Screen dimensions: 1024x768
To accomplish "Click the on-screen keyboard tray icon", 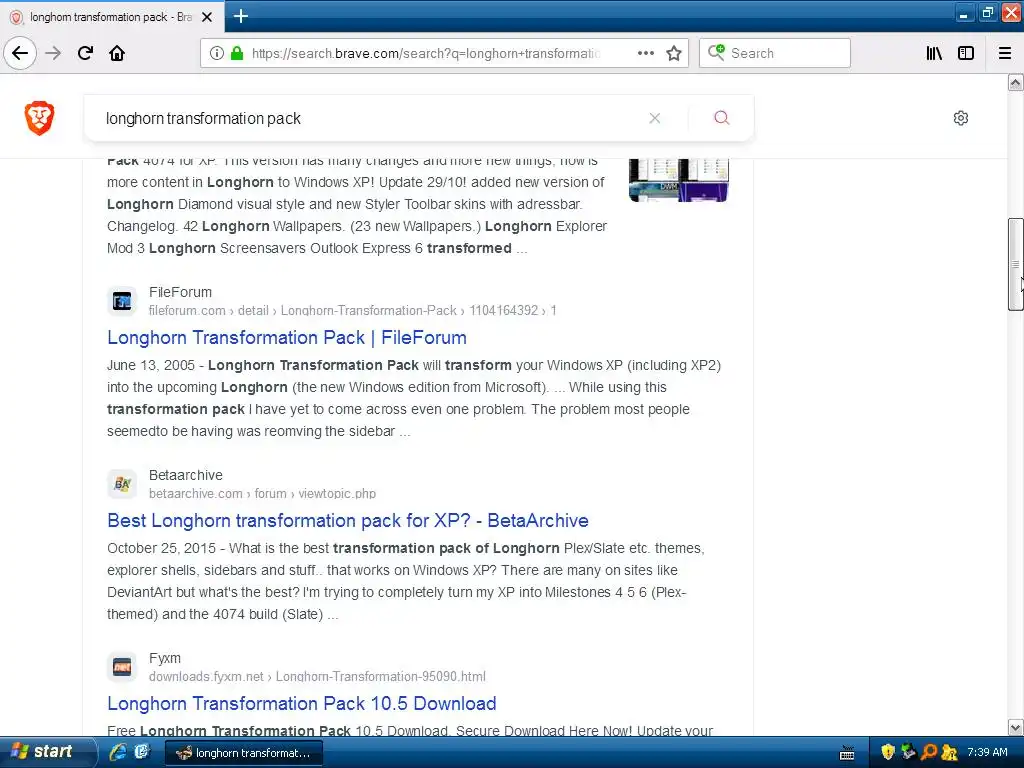I will click(x=847, y=753).
